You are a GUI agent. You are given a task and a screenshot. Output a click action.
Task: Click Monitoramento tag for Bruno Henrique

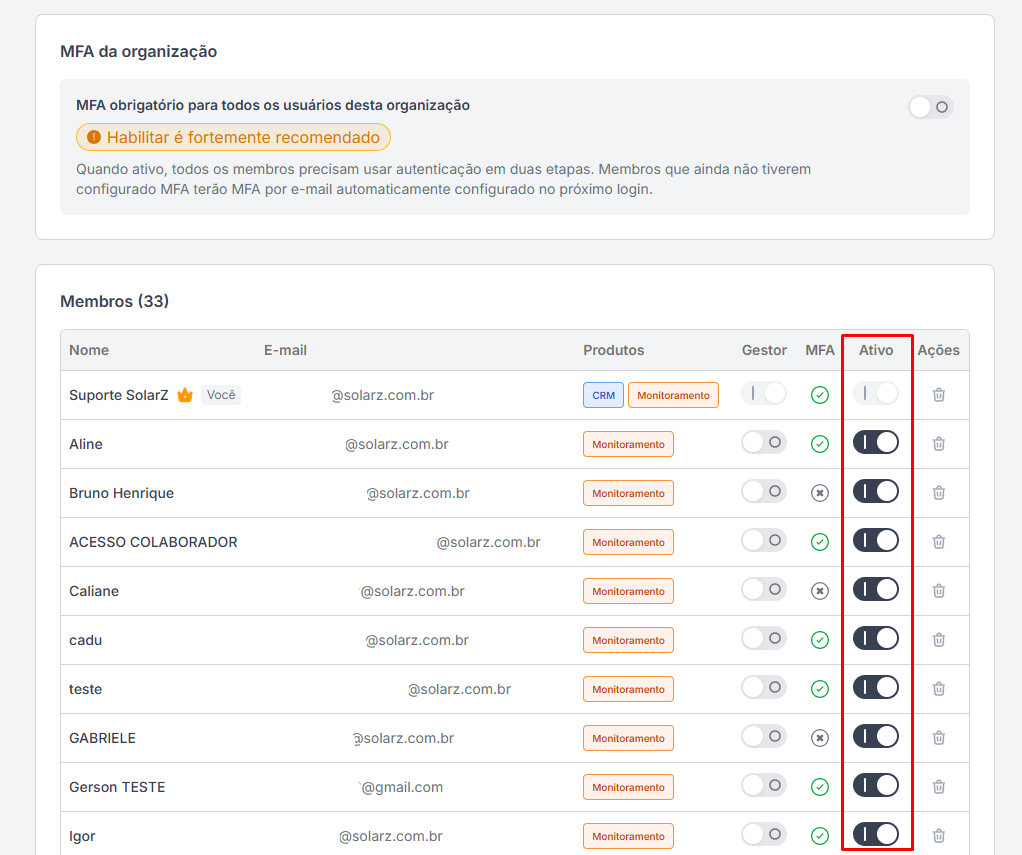pos(628,493)
